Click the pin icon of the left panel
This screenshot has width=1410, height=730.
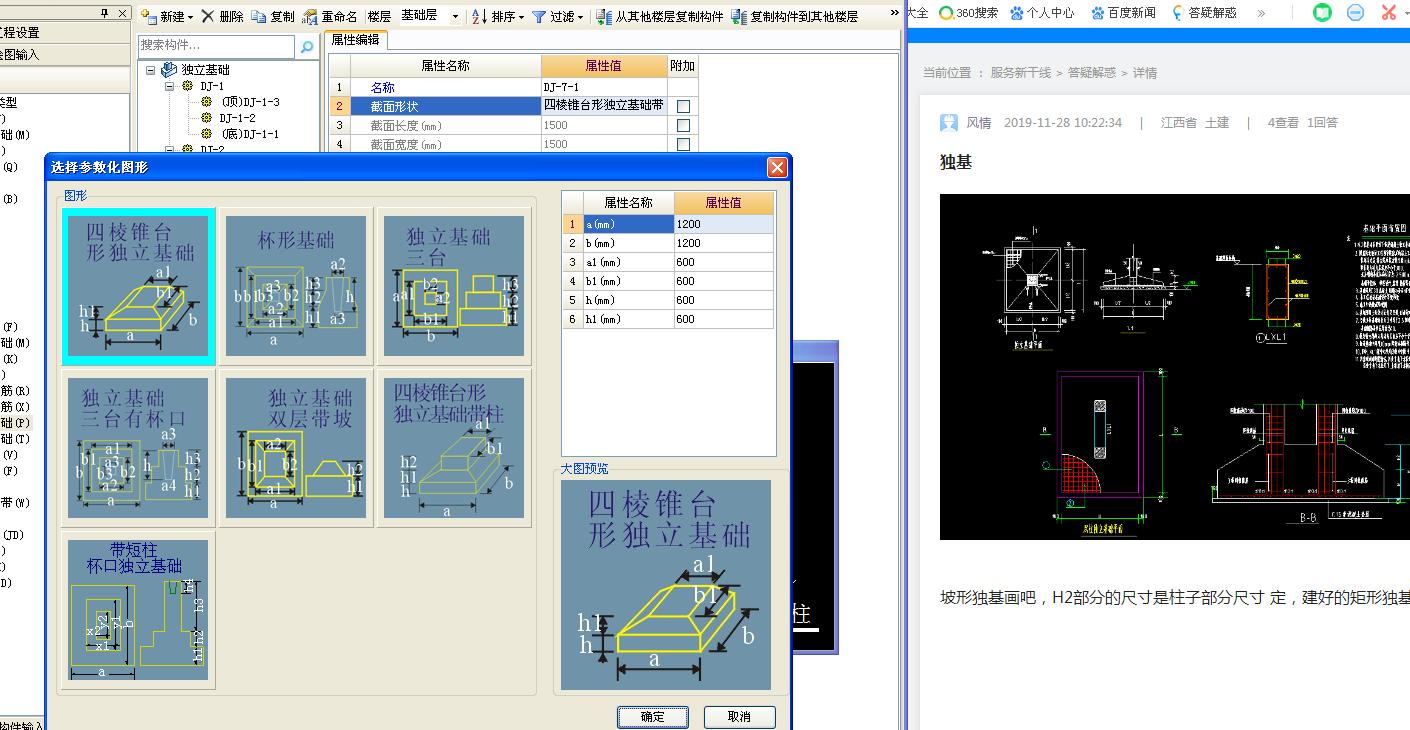pos(105,12)
